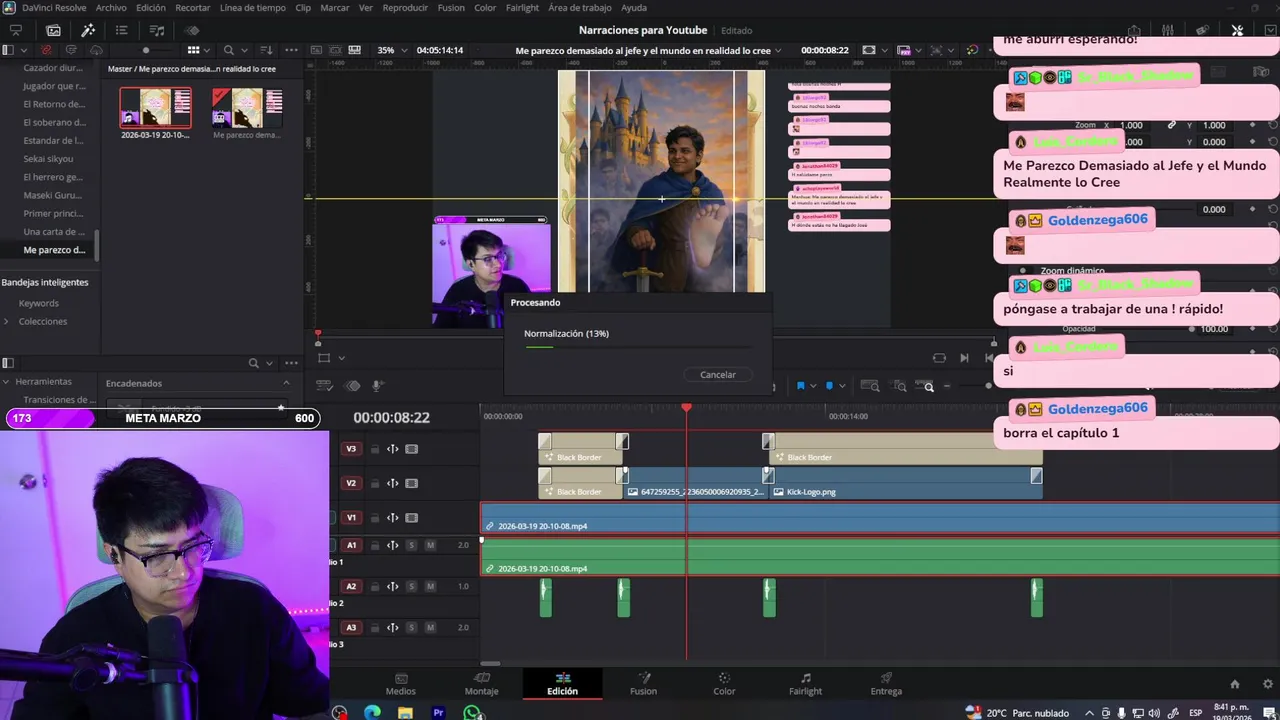Viewport: 1280px width, 720px height.
Task: Select the Sekai sikyou bin
Action: pyautogui.click(x=48, y=158)
